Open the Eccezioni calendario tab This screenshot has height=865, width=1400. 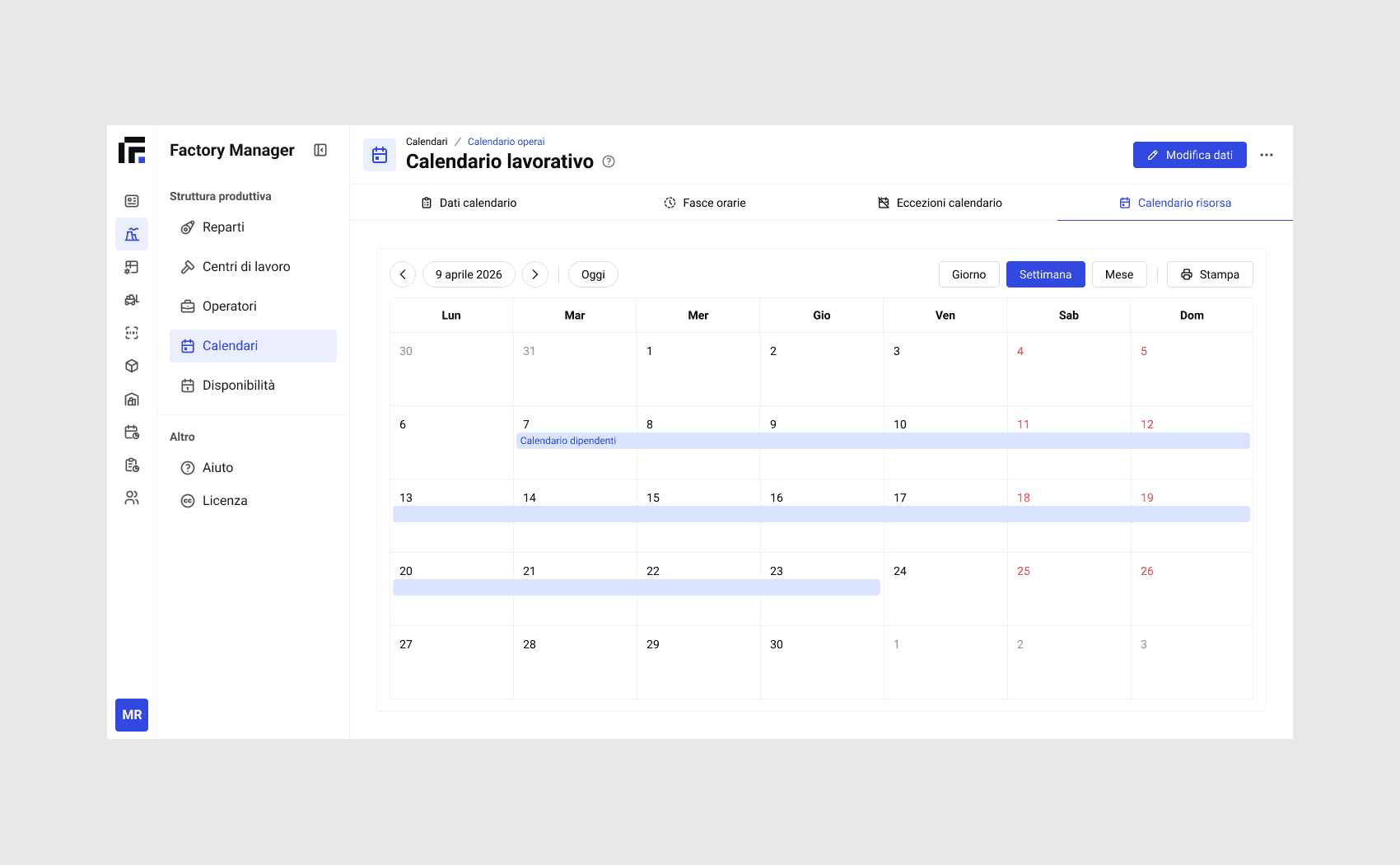[940, 203]
